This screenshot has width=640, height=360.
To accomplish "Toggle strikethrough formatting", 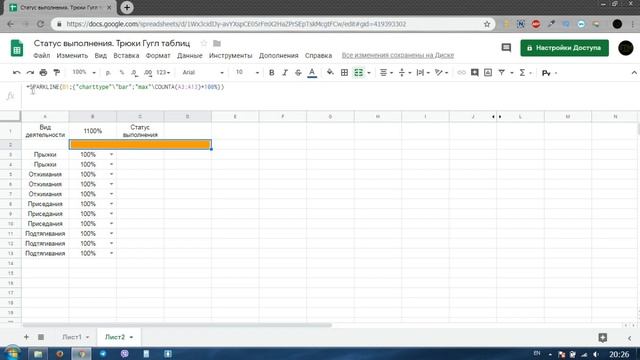I will [298, 73].
